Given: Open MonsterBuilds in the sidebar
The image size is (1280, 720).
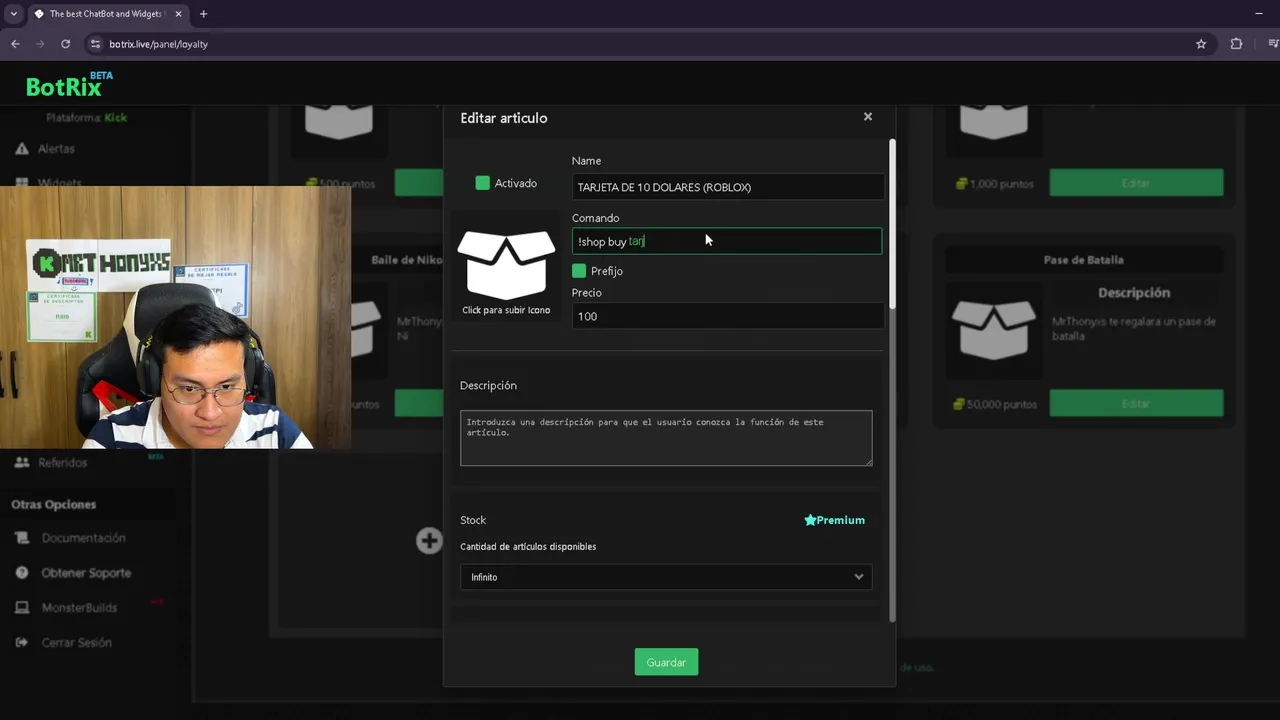Looking at the screenshot, I should [x=79, y=608].
